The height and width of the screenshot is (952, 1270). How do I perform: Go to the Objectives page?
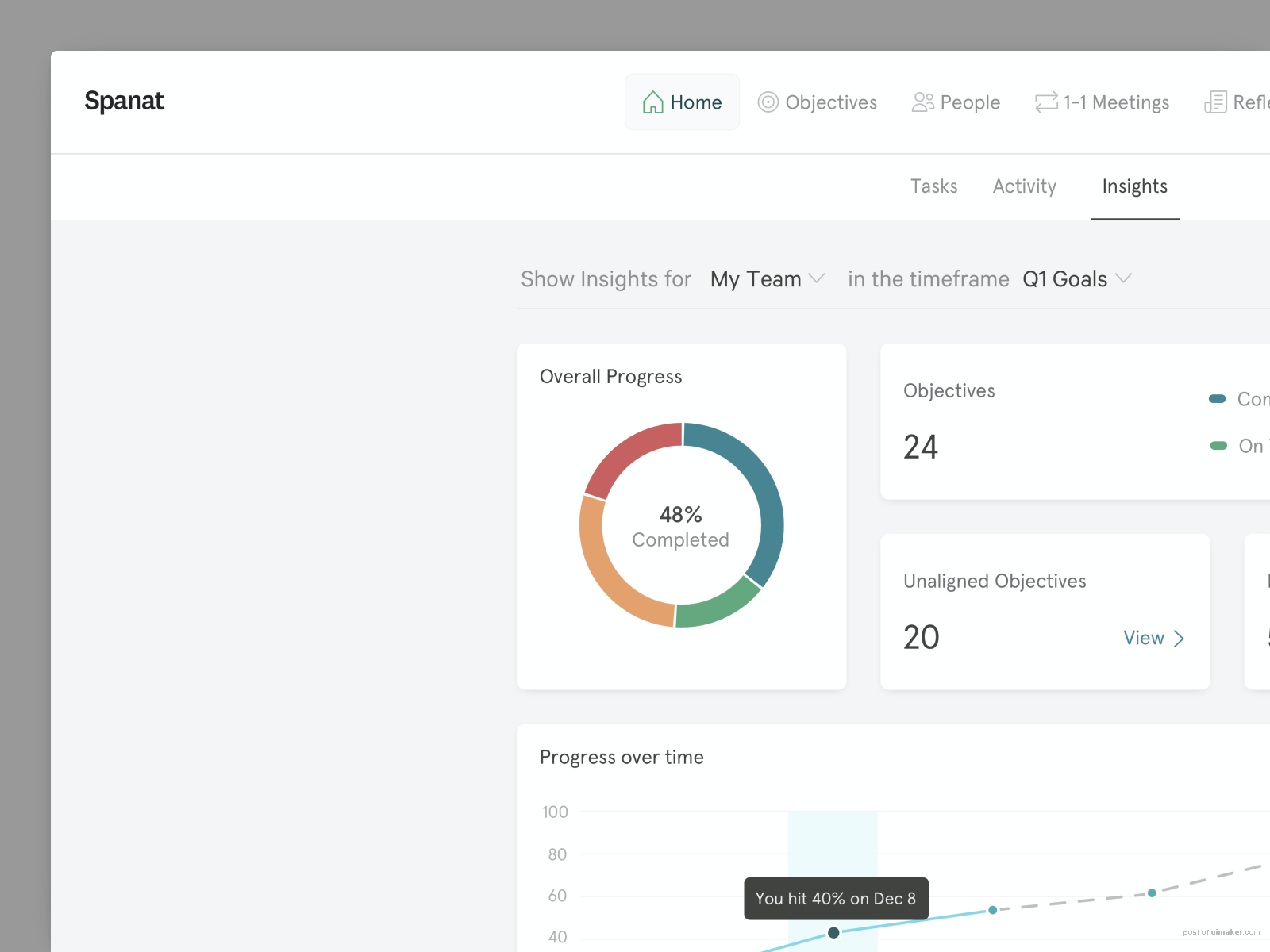(817, 102)
